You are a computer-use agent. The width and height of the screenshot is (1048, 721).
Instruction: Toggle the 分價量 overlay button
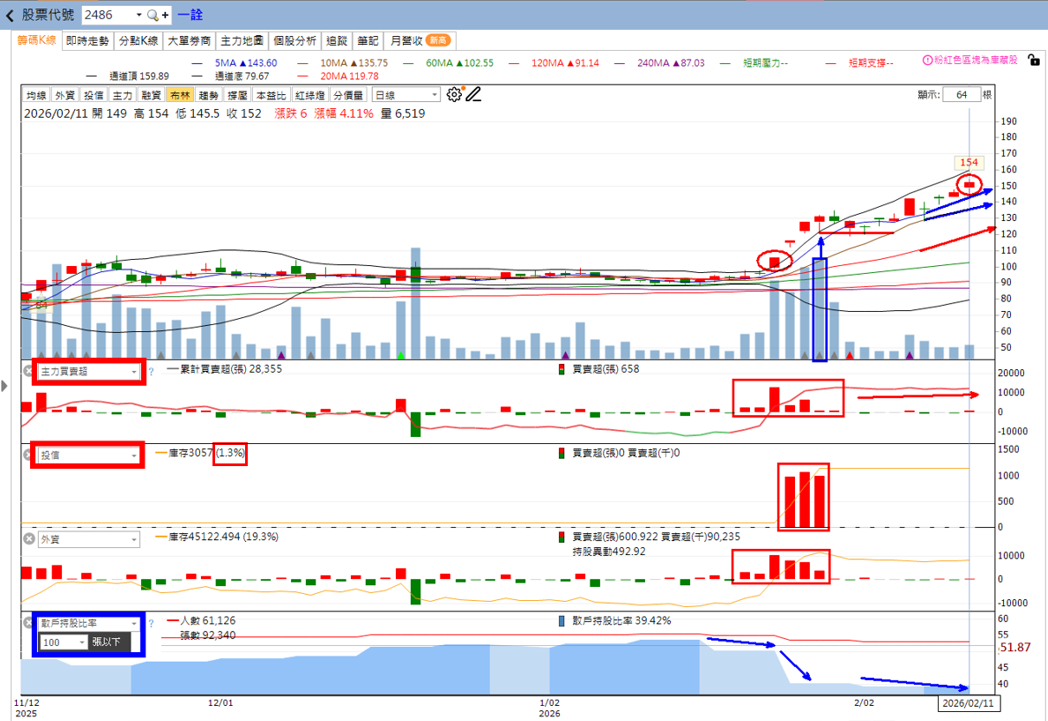coord(348,95)
